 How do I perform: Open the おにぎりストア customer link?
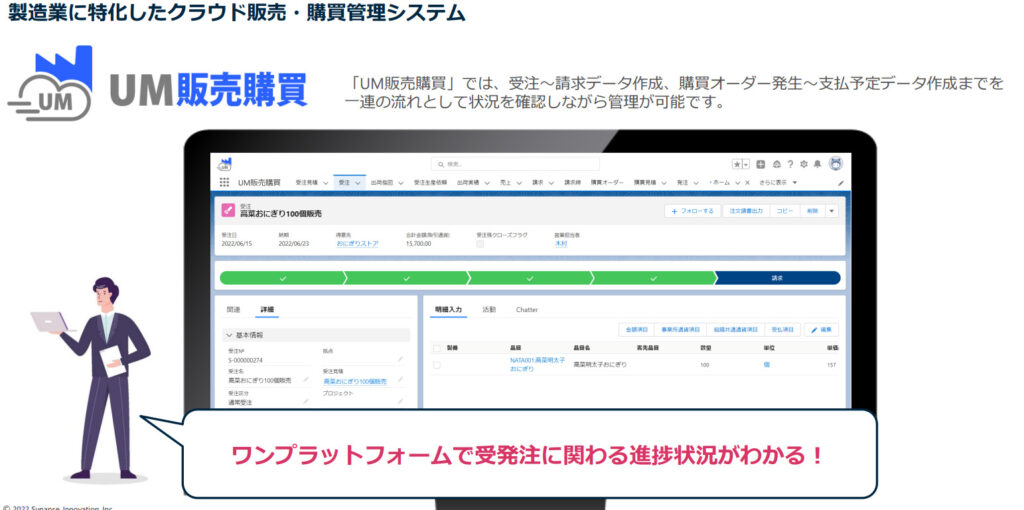357,244
